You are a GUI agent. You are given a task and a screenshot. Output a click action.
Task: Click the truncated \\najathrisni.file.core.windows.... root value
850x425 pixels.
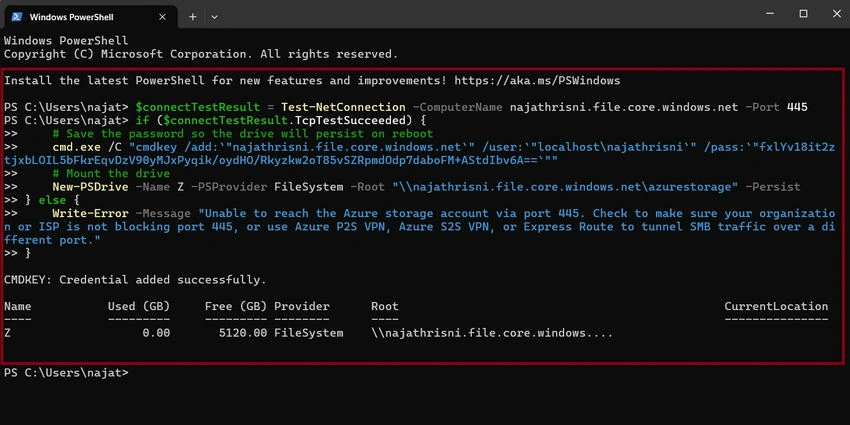click(x=492, y=333)
